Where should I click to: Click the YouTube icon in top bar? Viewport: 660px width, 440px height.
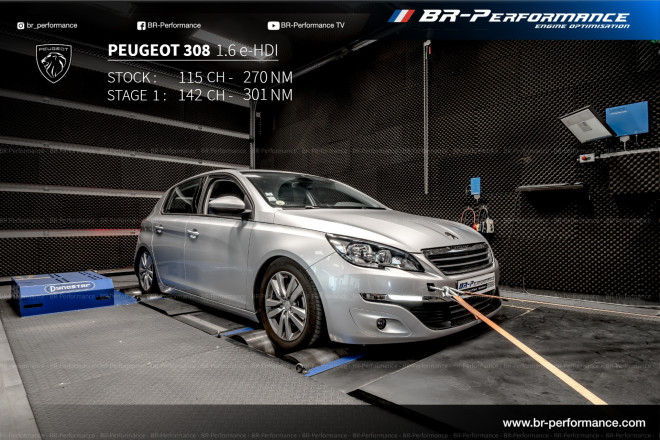click(273, 25)
